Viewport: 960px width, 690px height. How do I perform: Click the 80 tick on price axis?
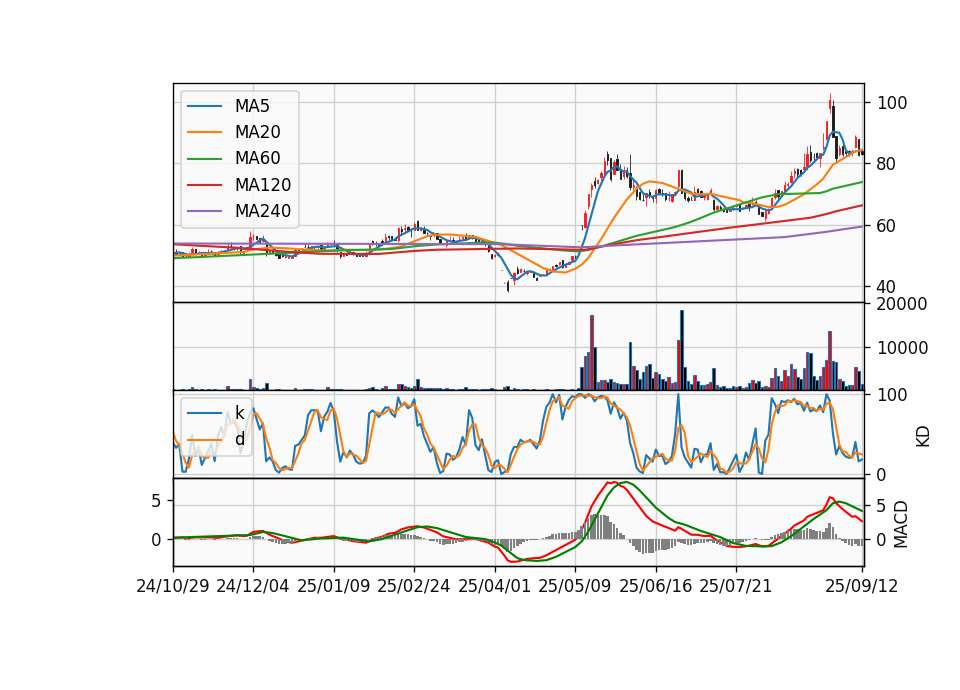pos(886,164)
